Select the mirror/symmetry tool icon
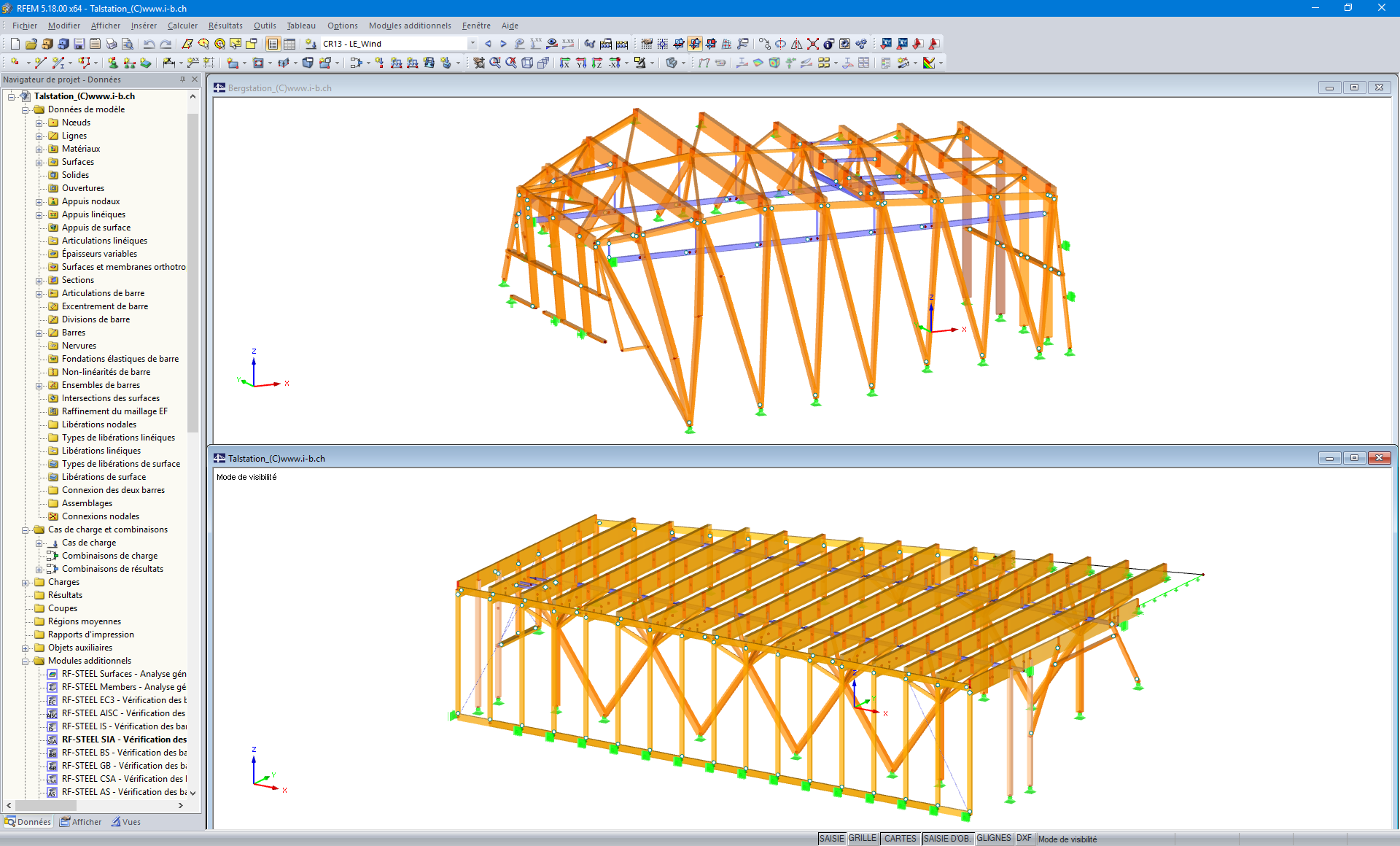Image resolution: width=1400 pixels, height=846 pixels. pos(796,44)
